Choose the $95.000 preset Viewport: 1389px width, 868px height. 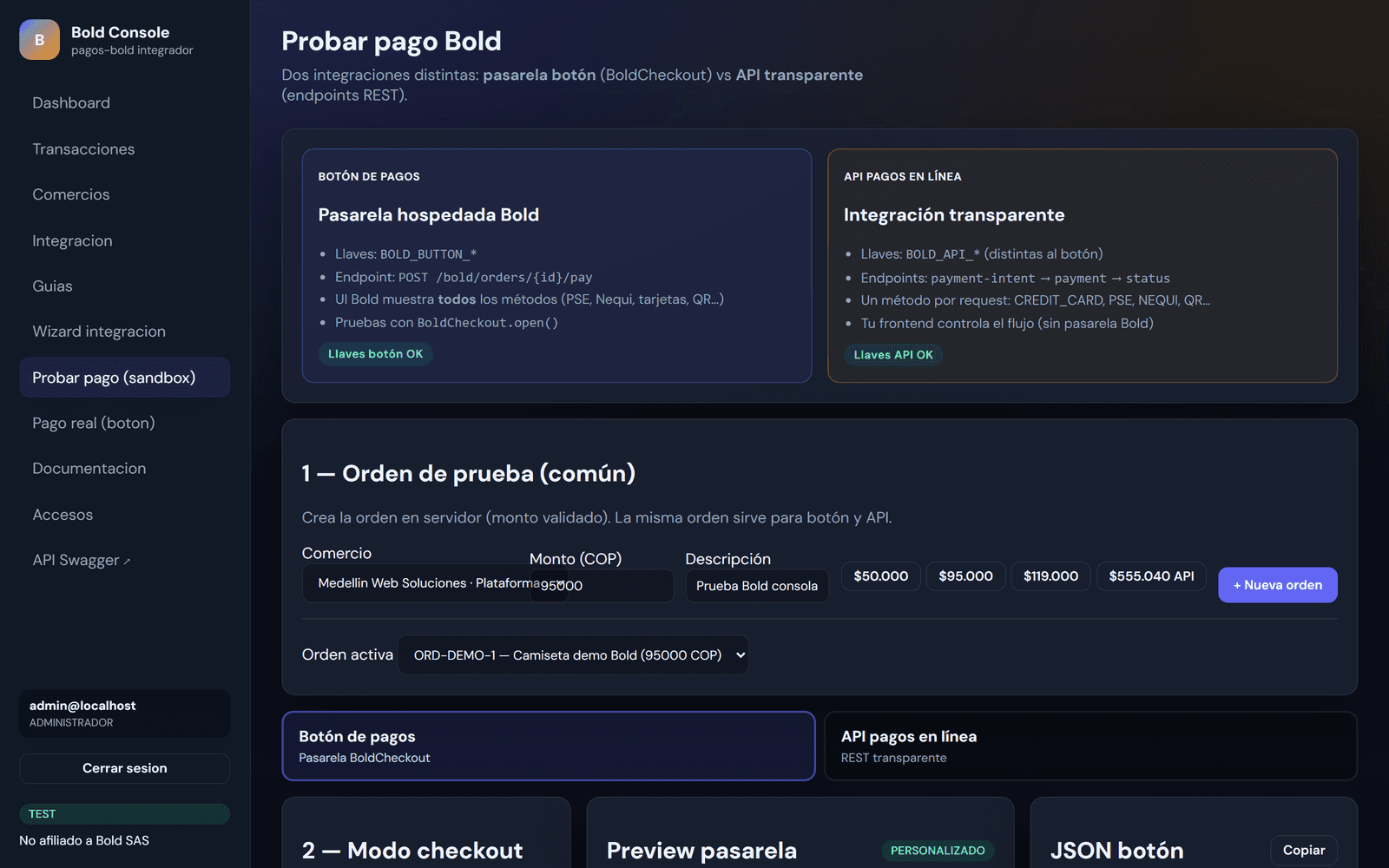coord(965,576)
